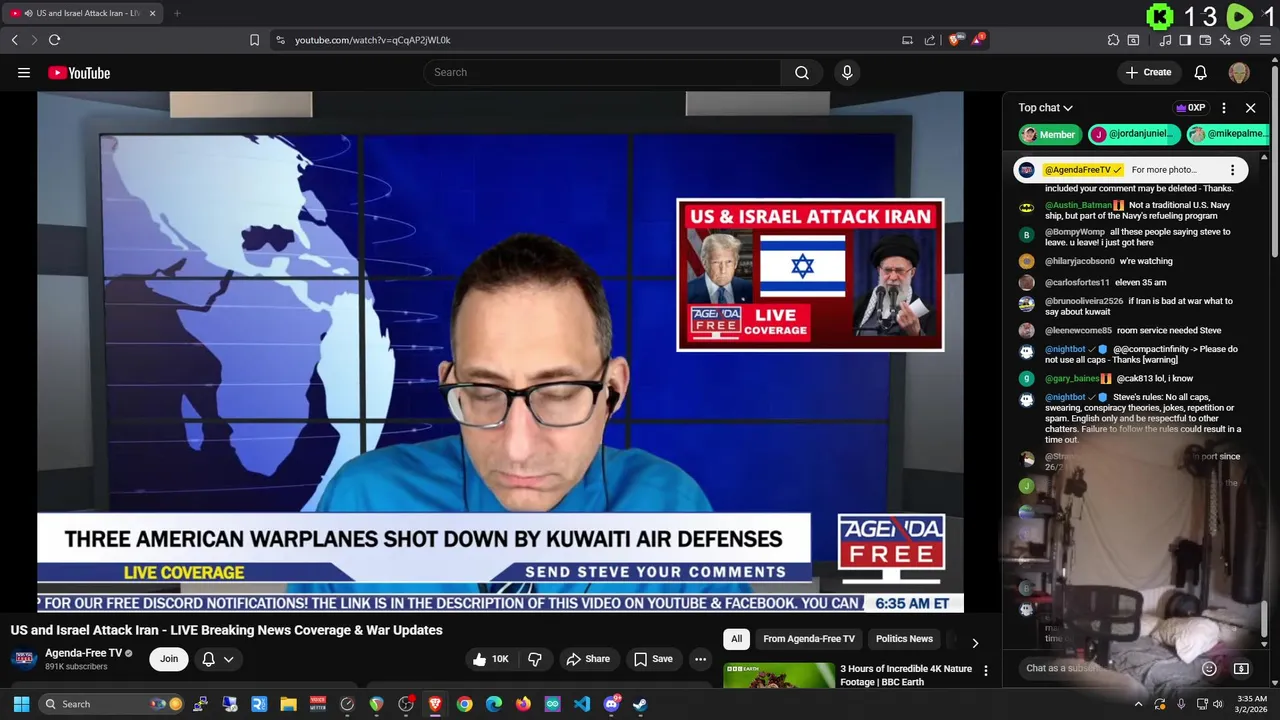Image resolution: width=1280 pixels, height=720 pixels.
Task: Open options for 3 Hours Nature Footage video
Action: [x=986, y=671]
